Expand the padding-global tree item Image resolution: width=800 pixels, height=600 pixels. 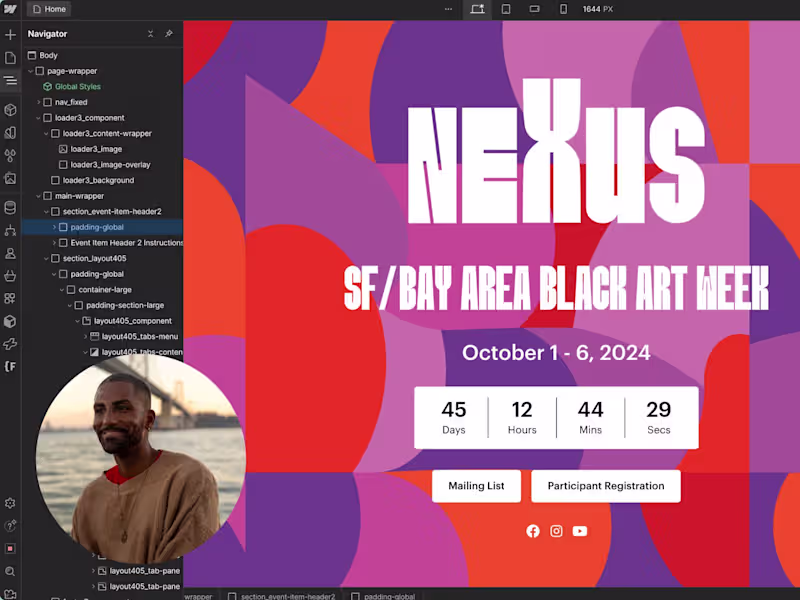[53, 227]
